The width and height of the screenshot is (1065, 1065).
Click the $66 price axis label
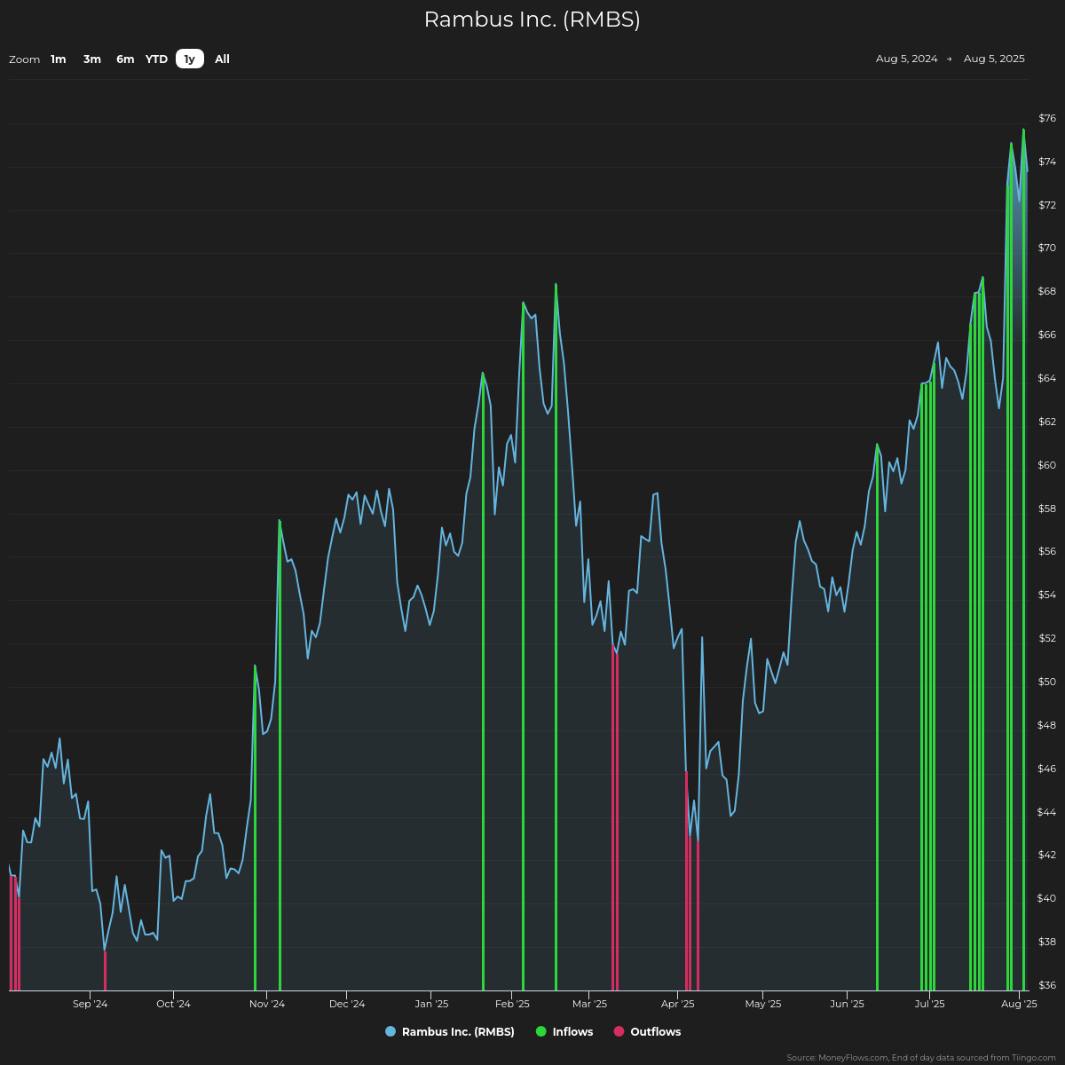pyautogui.click(x=1047, y=335)
